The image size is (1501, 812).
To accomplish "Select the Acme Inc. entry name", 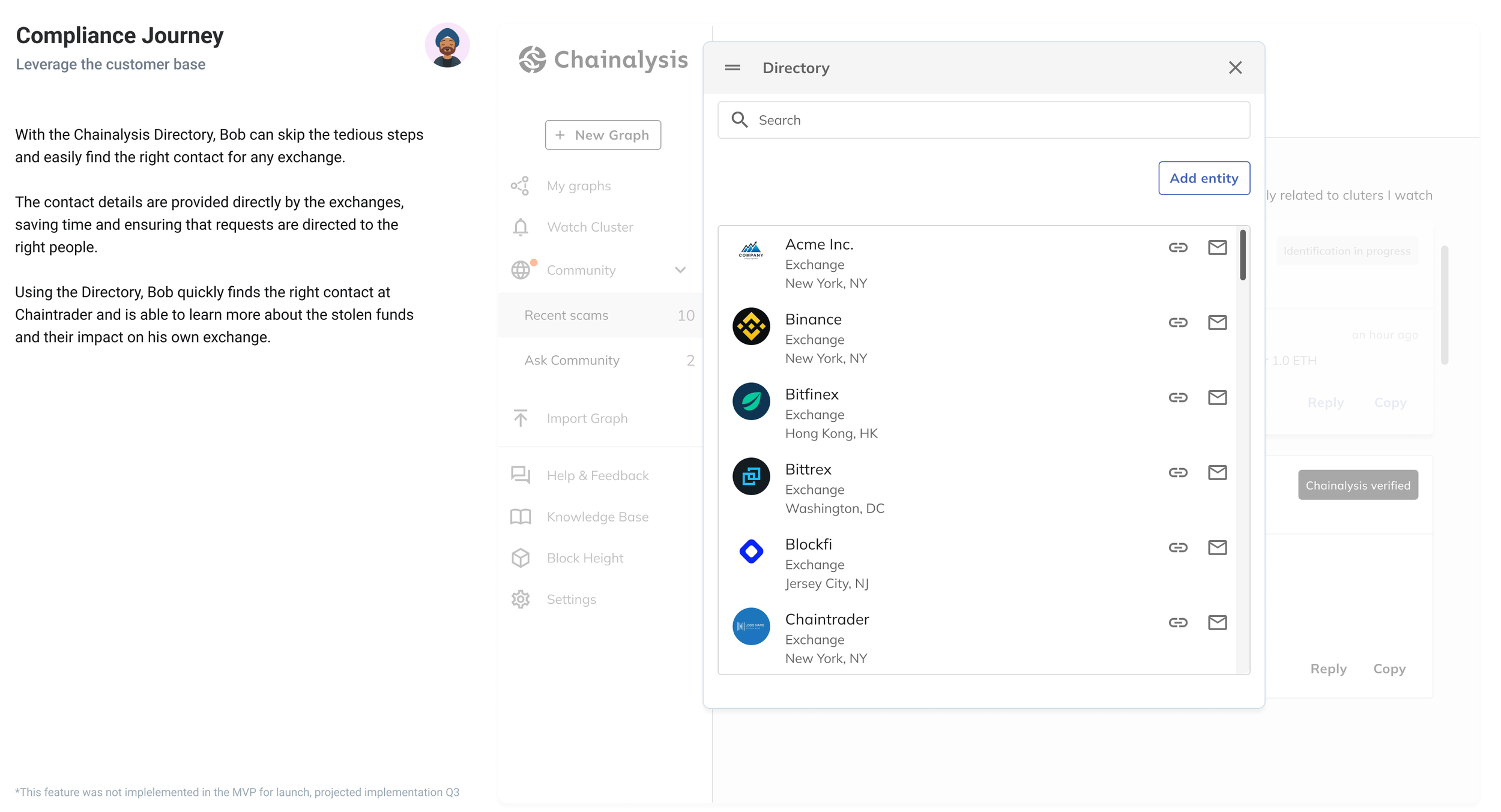I will pos(819,244).
